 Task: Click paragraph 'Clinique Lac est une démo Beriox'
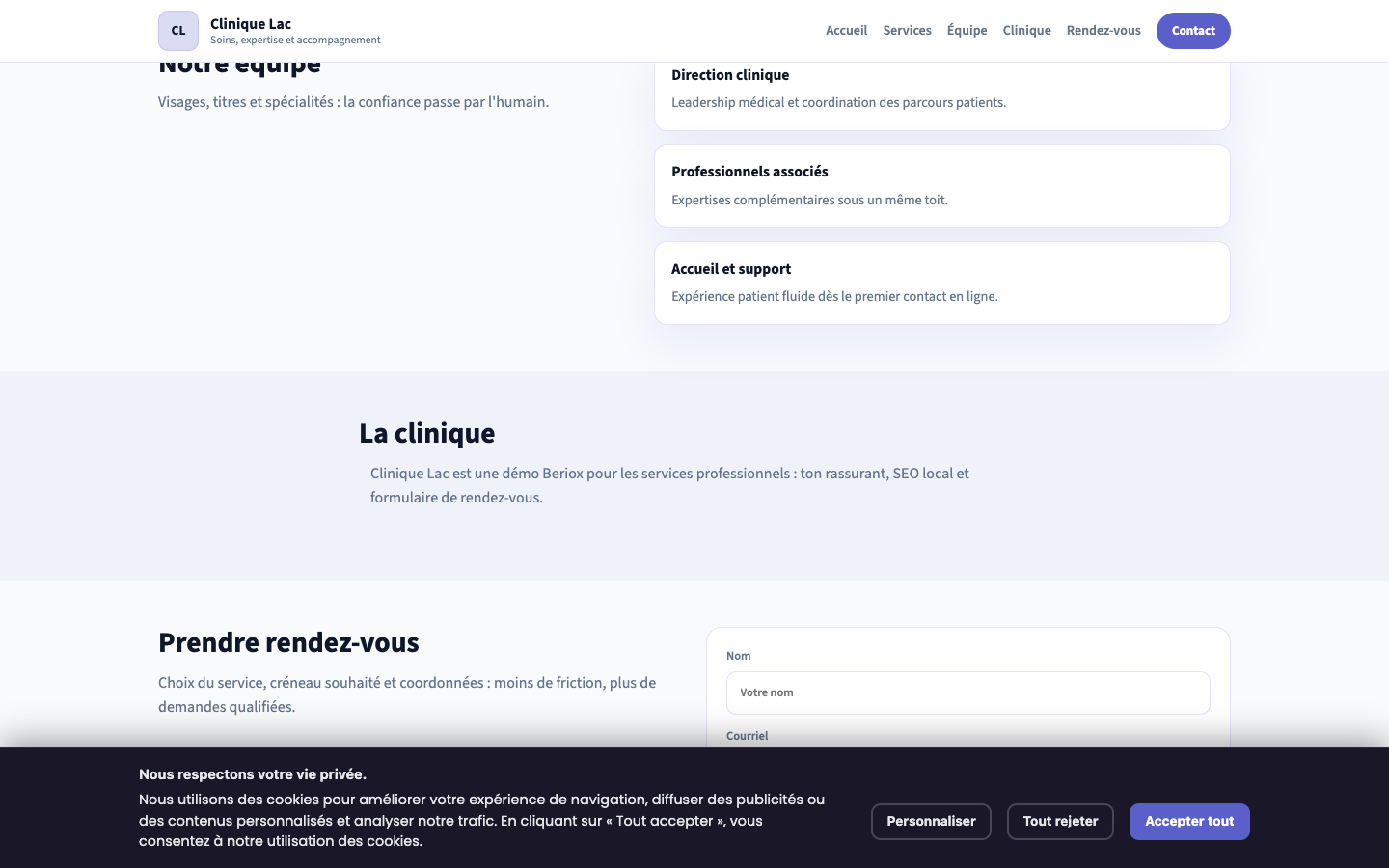669,485
